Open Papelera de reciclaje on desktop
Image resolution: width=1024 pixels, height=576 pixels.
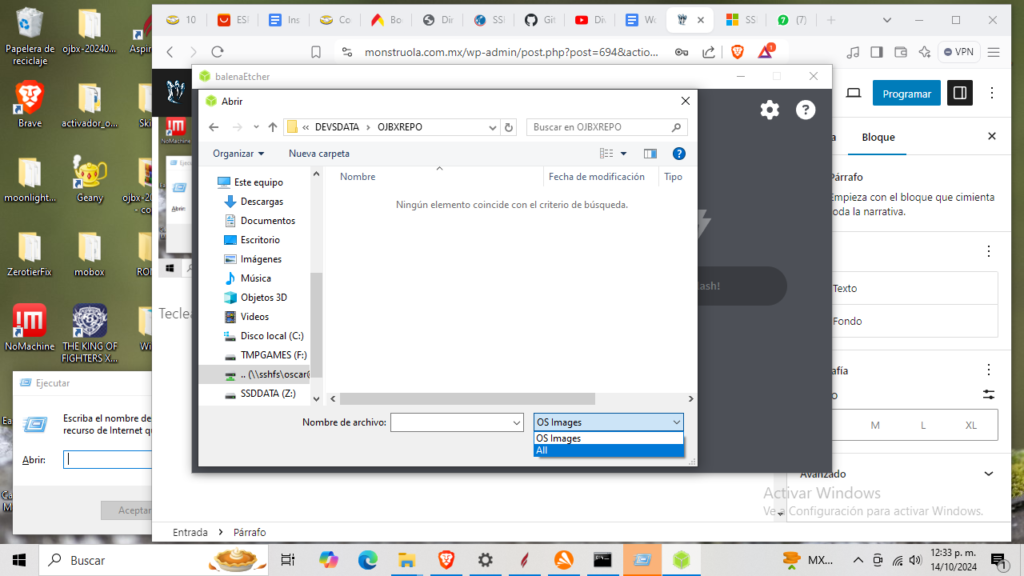(x=29, y=37)
